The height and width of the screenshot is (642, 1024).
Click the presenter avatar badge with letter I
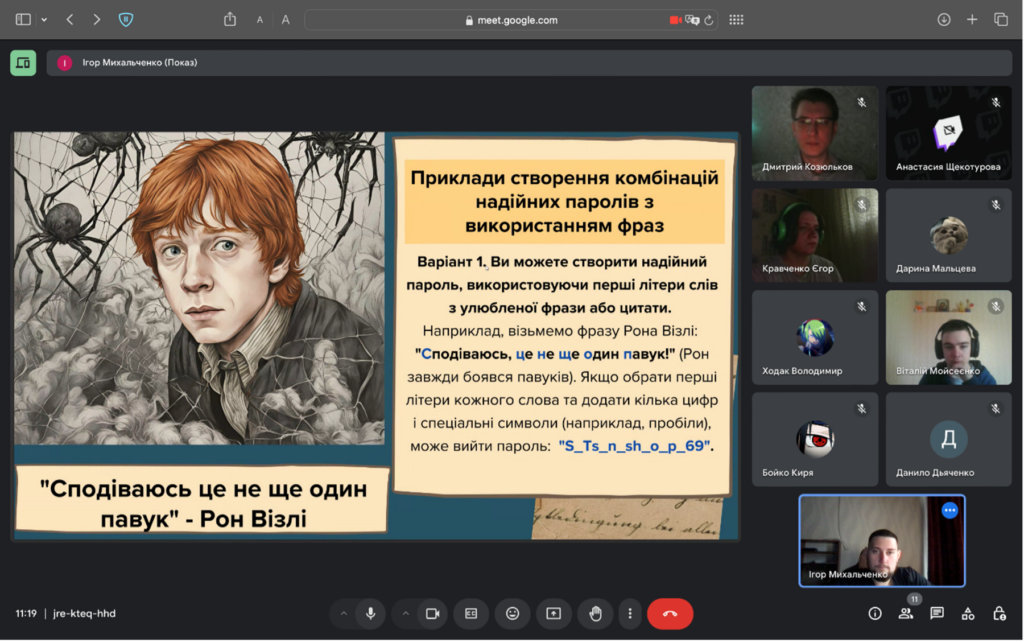point(64,63)
